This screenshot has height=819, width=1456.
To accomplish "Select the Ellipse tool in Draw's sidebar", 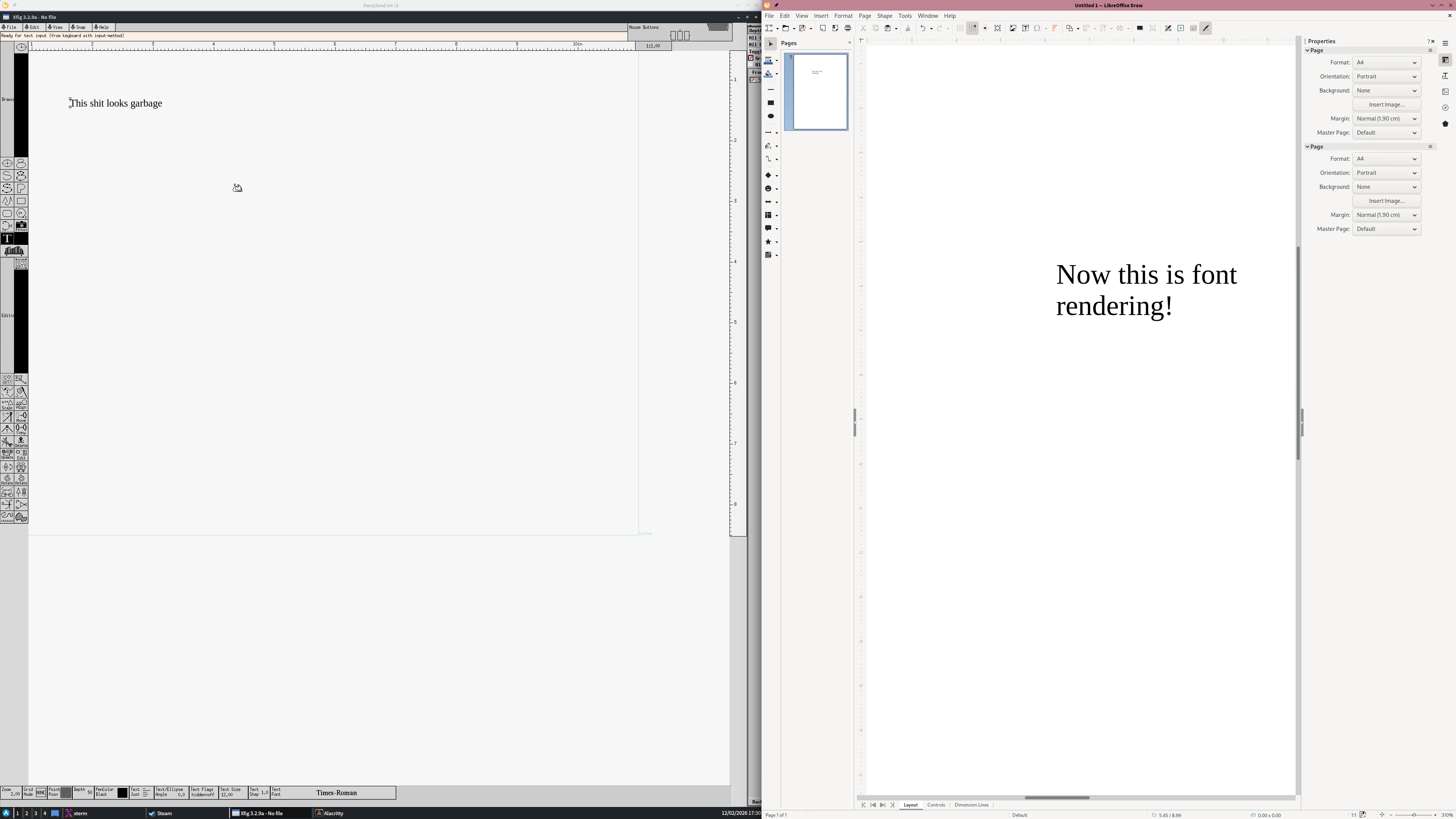I will 770,116.
